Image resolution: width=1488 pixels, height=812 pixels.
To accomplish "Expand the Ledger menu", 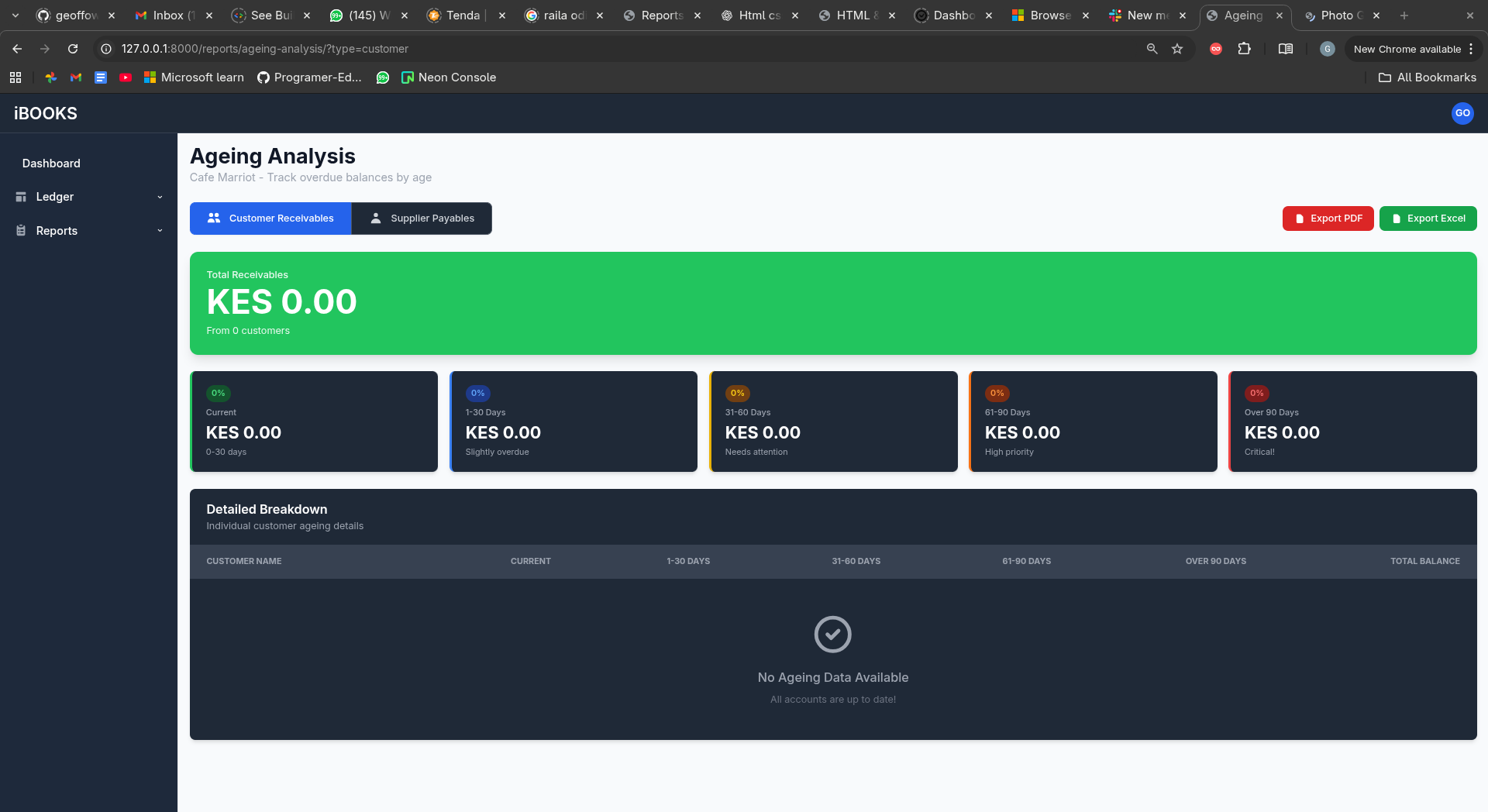I will (160, 197).
